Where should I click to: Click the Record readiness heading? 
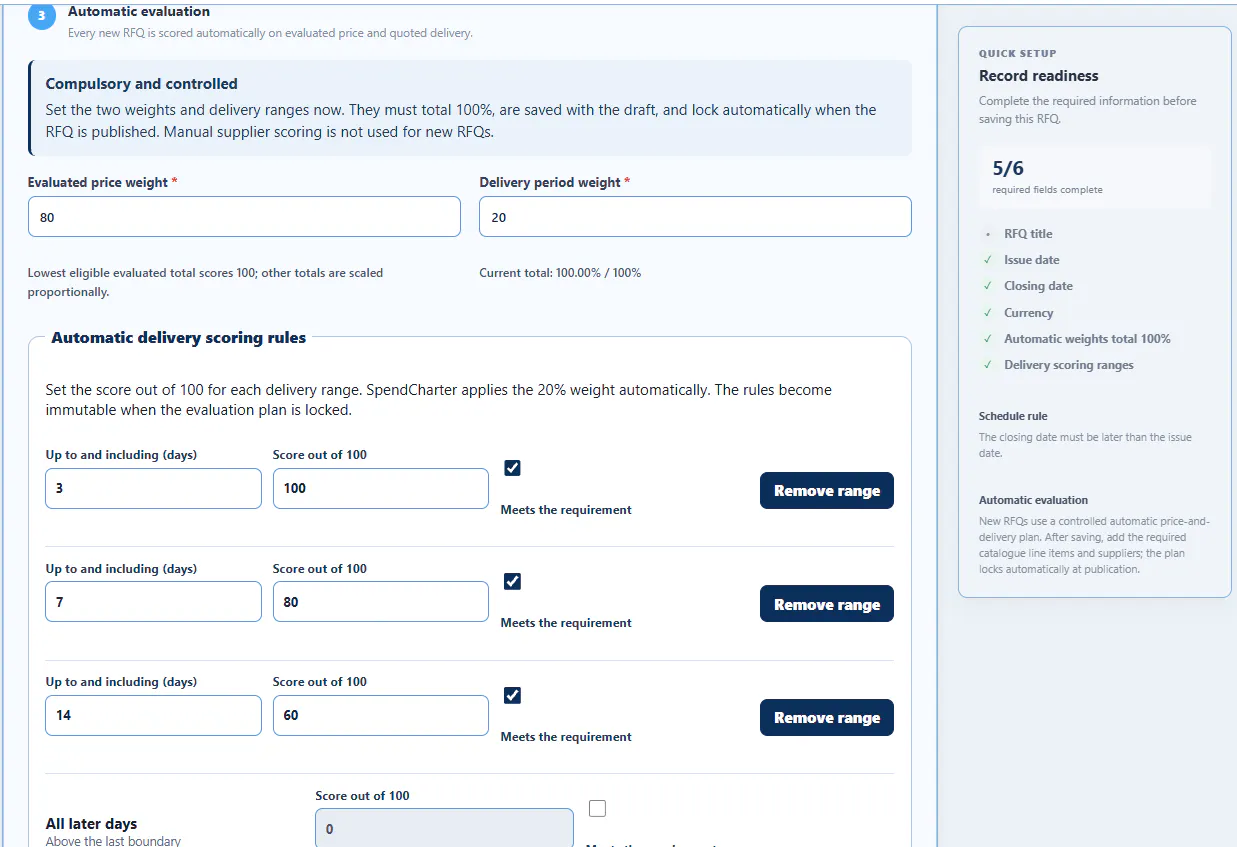point(1038,76)
